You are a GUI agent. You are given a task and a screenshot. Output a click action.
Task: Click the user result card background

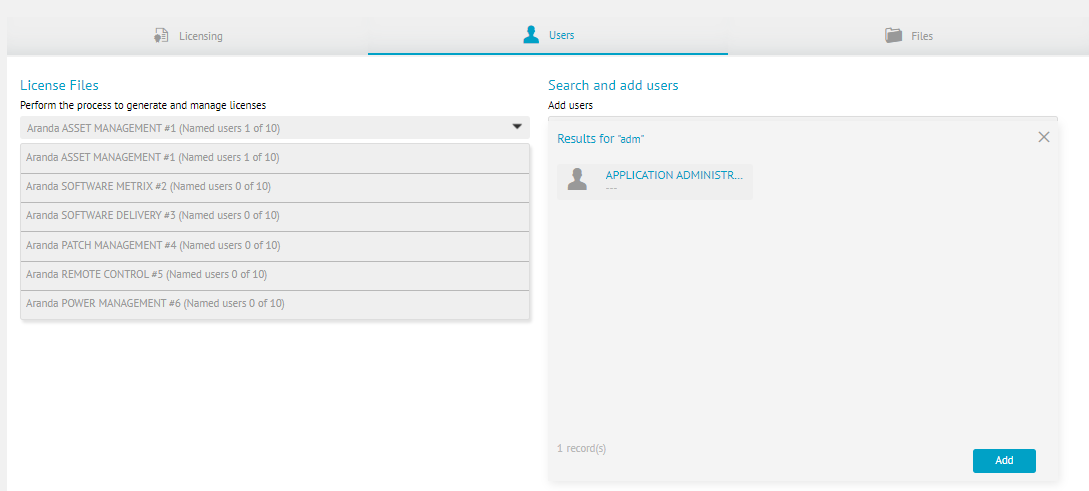tap(654, 182)
